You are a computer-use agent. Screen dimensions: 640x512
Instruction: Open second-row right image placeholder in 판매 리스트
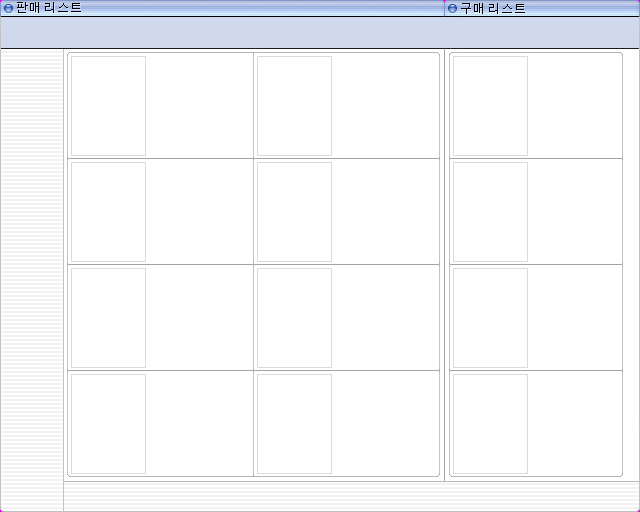[294, 212]
